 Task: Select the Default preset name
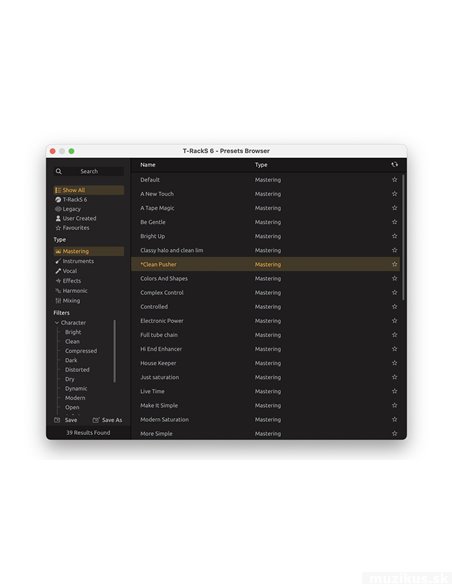tap(150, 180)
